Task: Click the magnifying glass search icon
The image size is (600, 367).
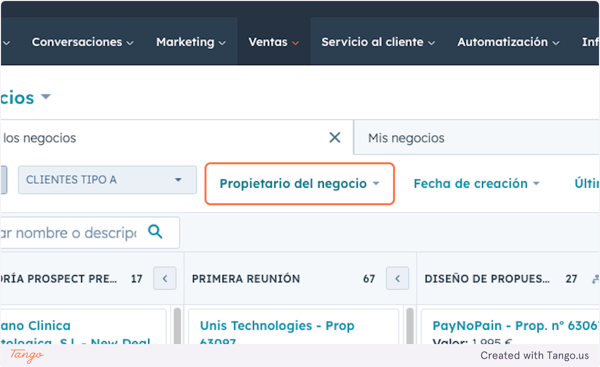Action: pyautogui.click(x=155, y=232)
